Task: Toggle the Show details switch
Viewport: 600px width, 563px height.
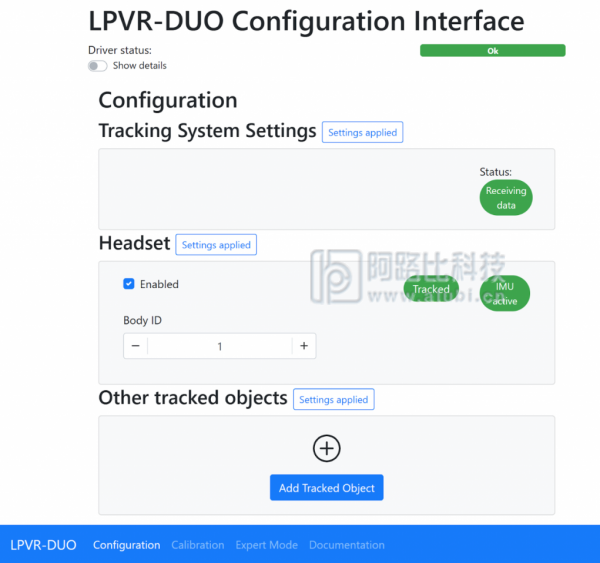Action: [98, 66]
